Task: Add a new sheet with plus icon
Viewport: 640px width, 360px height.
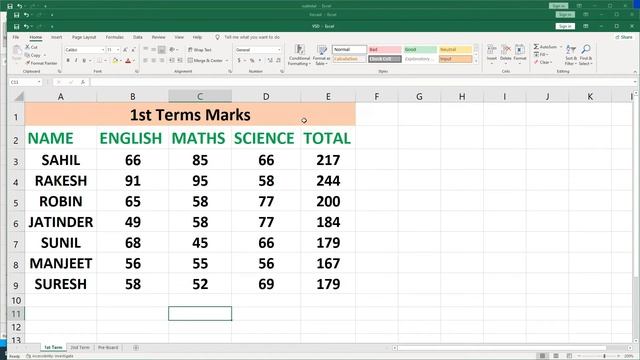Action: [136, 348]
